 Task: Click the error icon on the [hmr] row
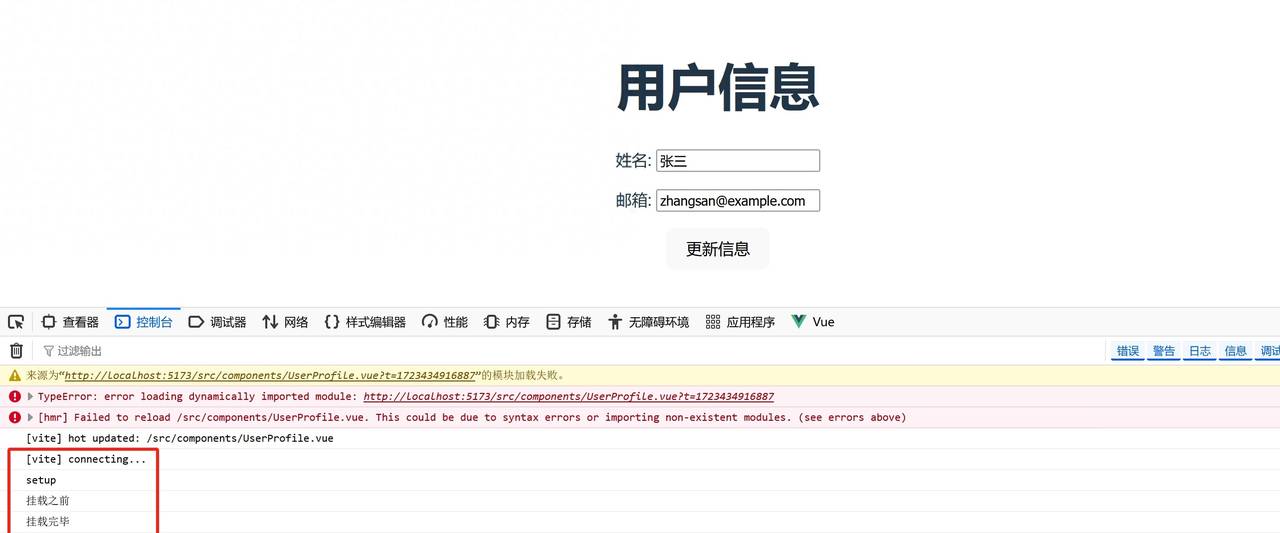[x=15, y=418]
